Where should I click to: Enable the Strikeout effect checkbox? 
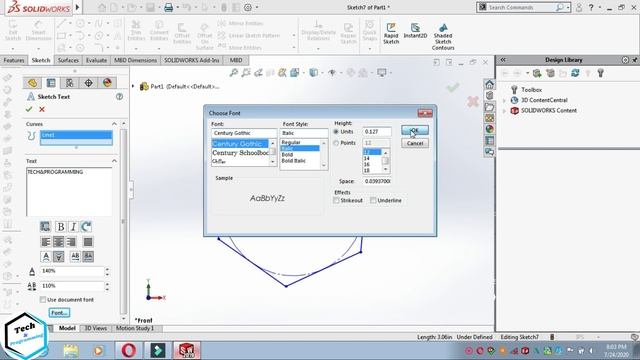point(336,200)
